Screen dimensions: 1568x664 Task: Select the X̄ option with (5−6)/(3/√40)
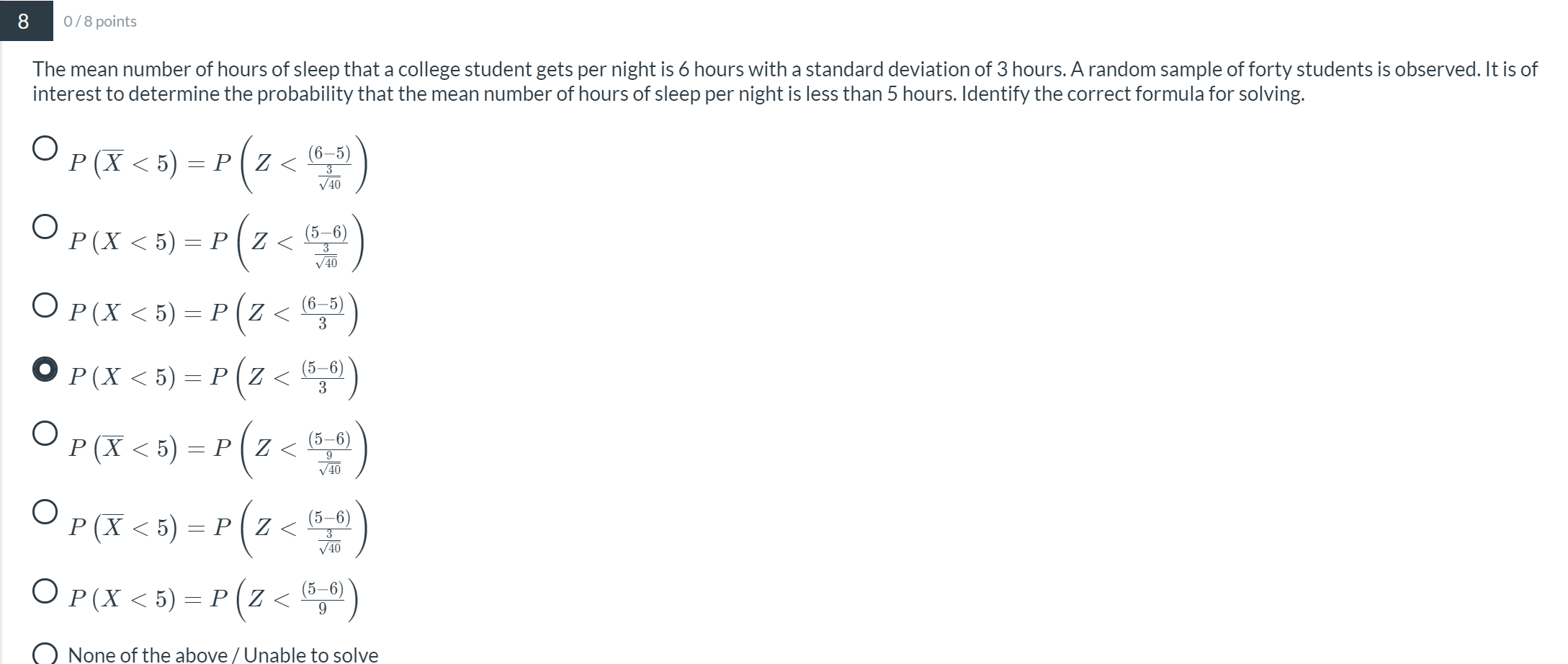pos(44,513)
